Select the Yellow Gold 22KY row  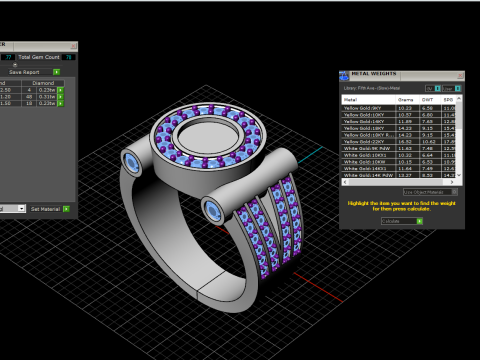point(399,142)
